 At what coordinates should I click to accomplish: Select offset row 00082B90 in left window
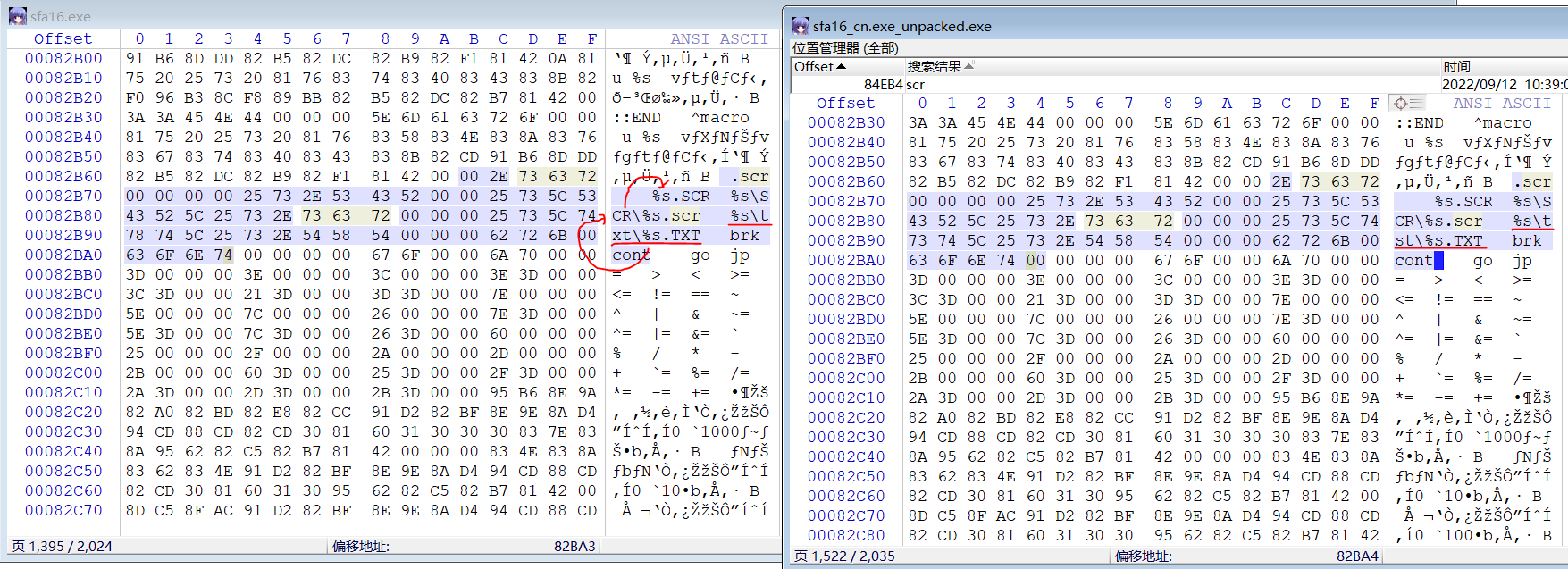pyautogui.click(x=63, y=235)
